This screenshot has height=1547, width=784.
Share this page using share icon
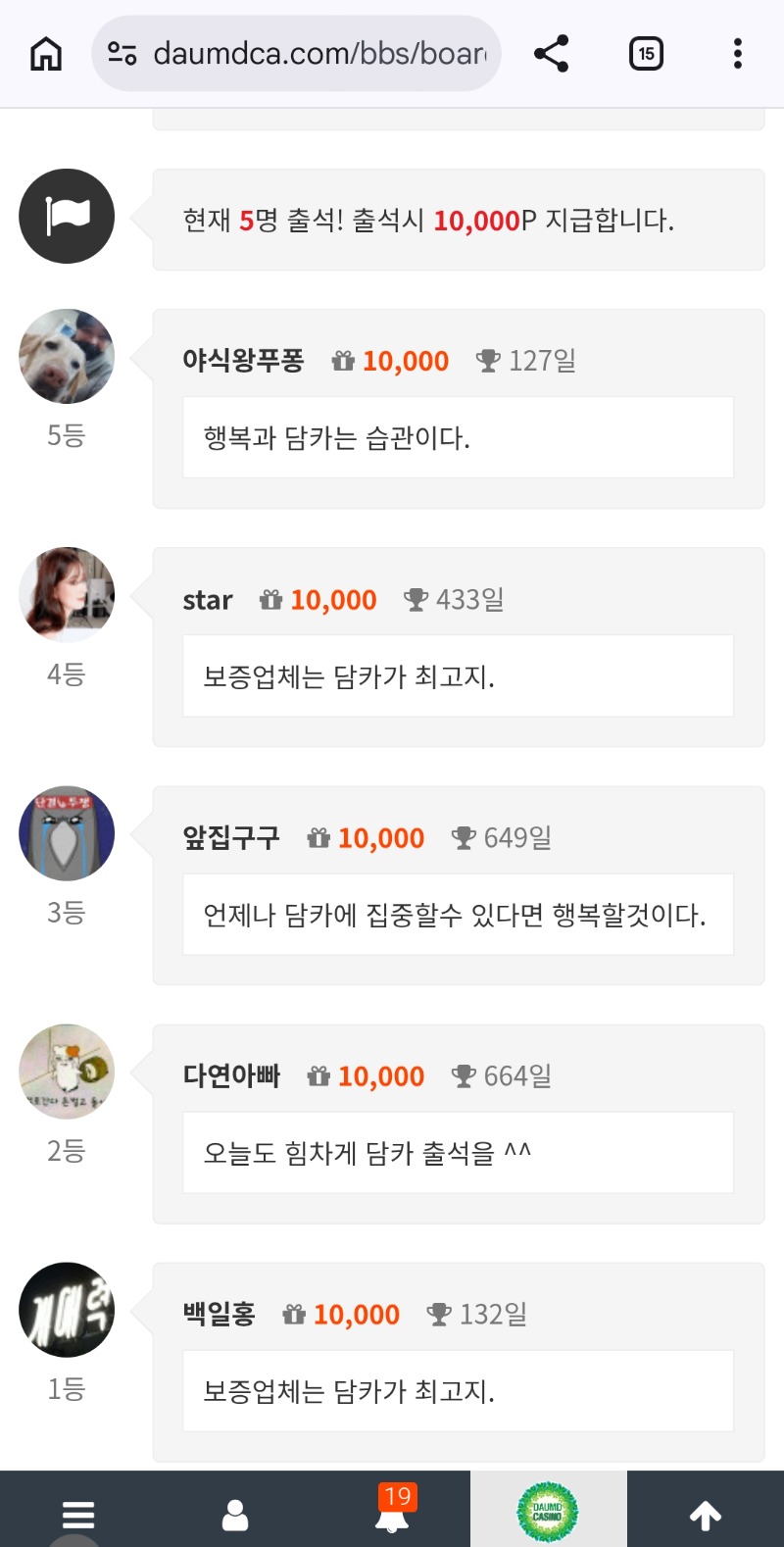[552, 54]
